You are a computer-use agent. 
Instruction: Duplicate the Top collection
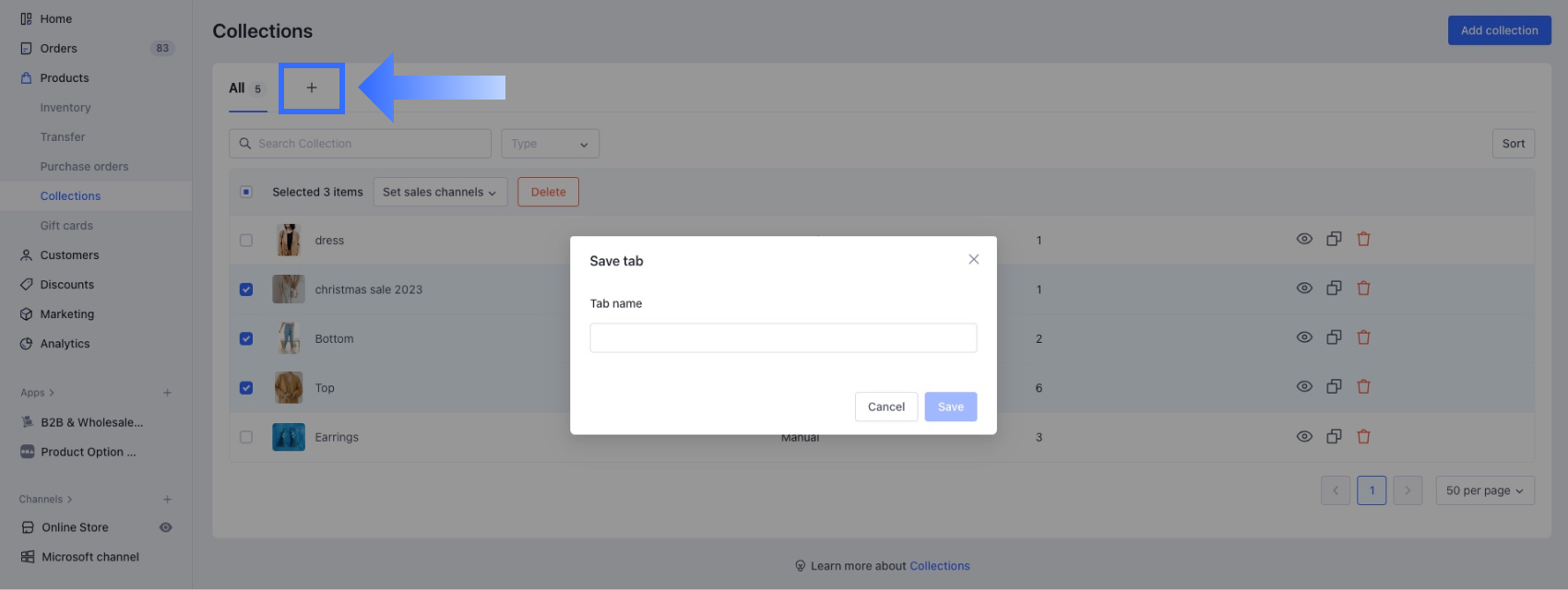(1334, 387)
